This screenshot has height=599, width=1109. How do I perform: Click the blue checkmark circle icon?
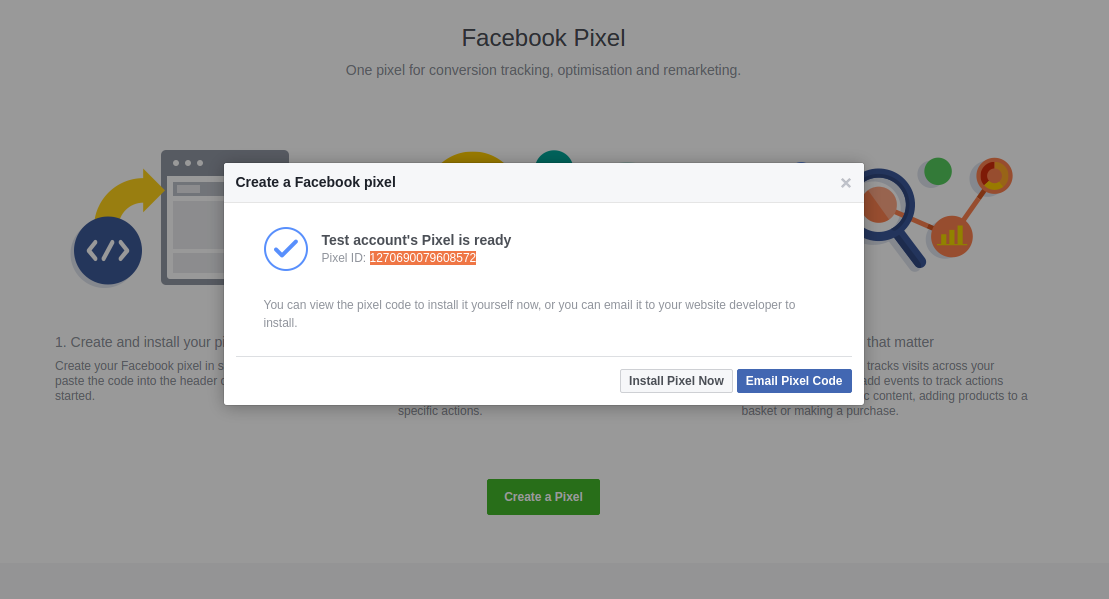pyautogui.click(x=286, y=249)
